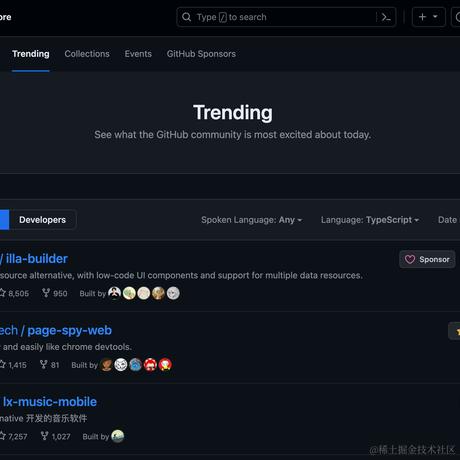Open the command palette icon in search bar
This screenshot has height=460, width=460.
pyautogui.click(x=386, y=17)
